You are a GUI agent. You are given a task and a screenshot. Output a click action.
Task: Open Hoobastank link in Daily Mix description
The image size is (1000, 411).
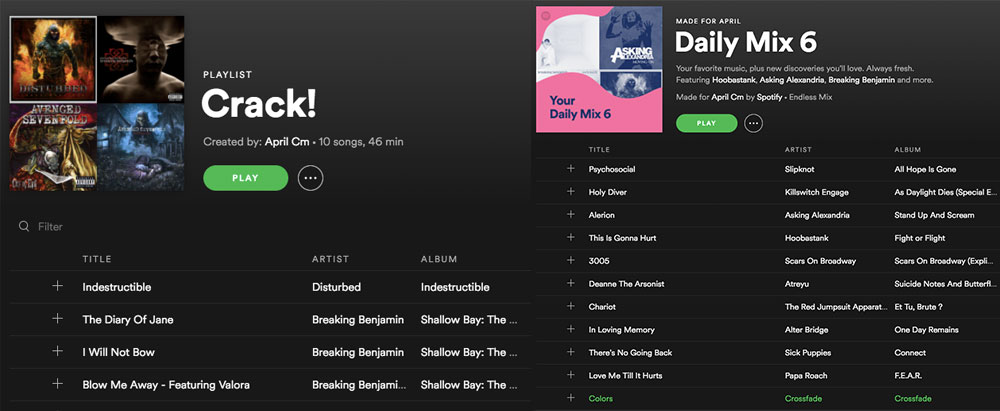click(x=733, y=80)
